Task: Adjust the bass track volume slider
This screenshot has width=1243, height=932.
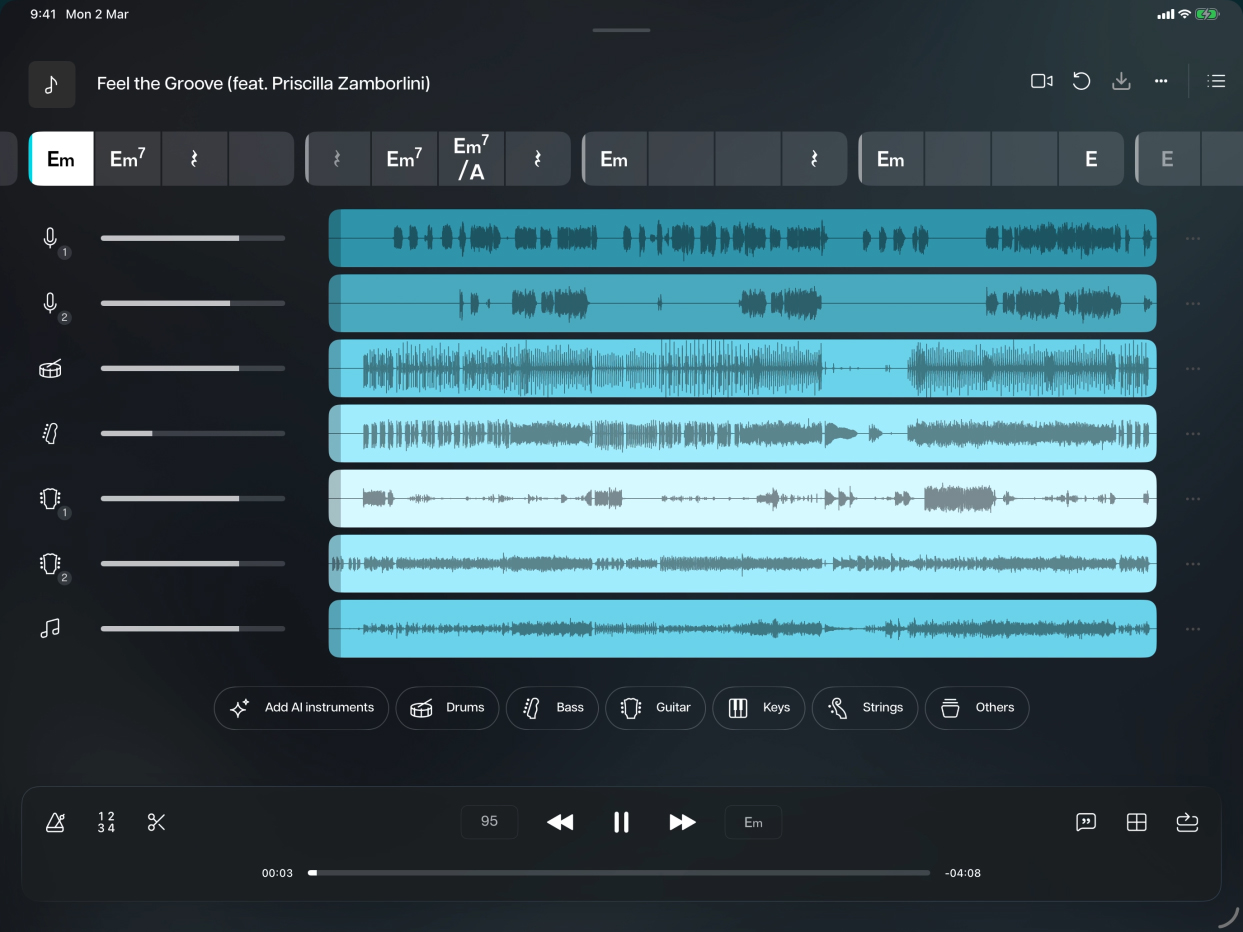Action: [x=192, y=433]
